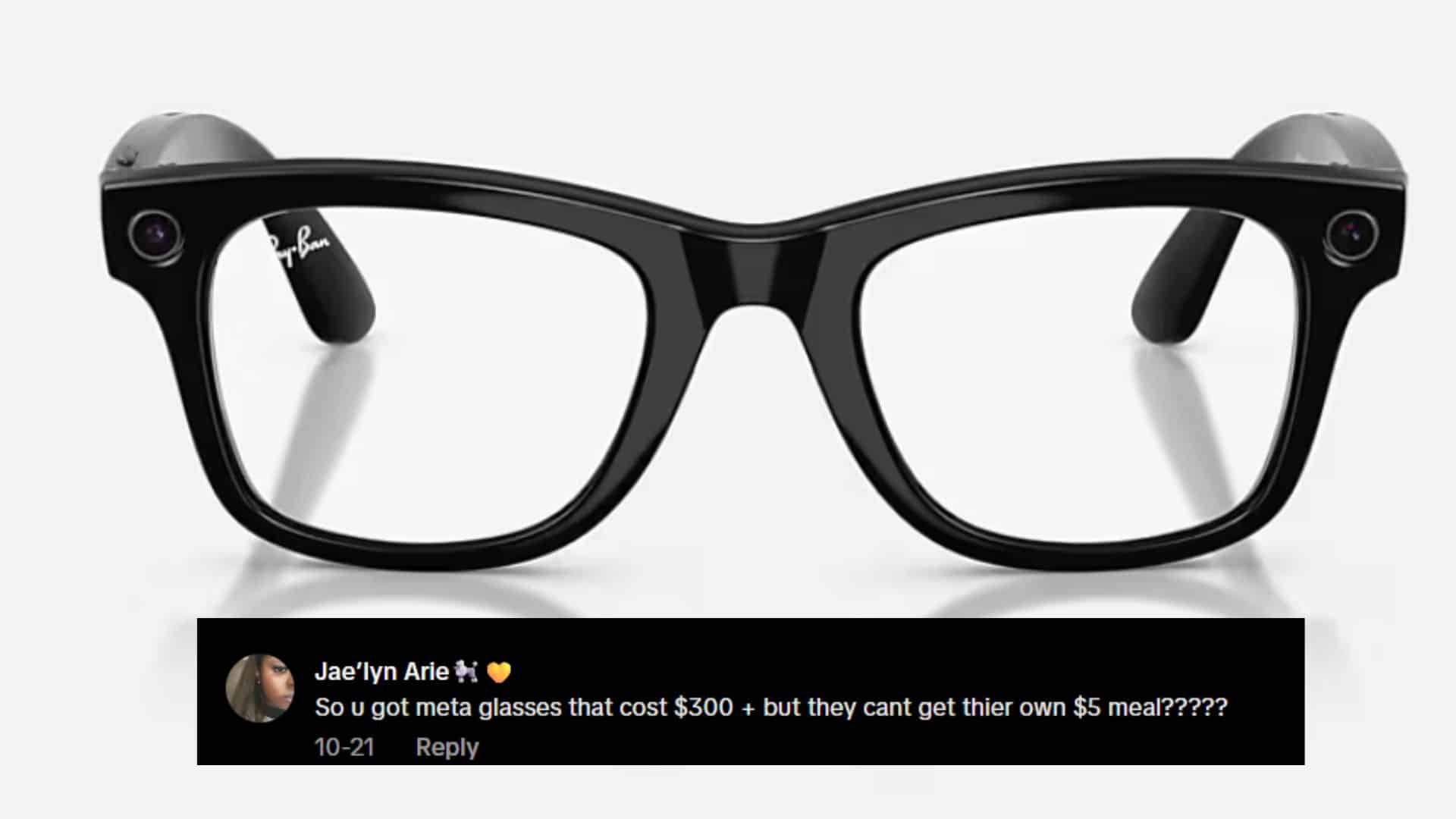Click the Jae'lyn Arie username
This screenshot has width=1456, height=819.
click(381, 671)
